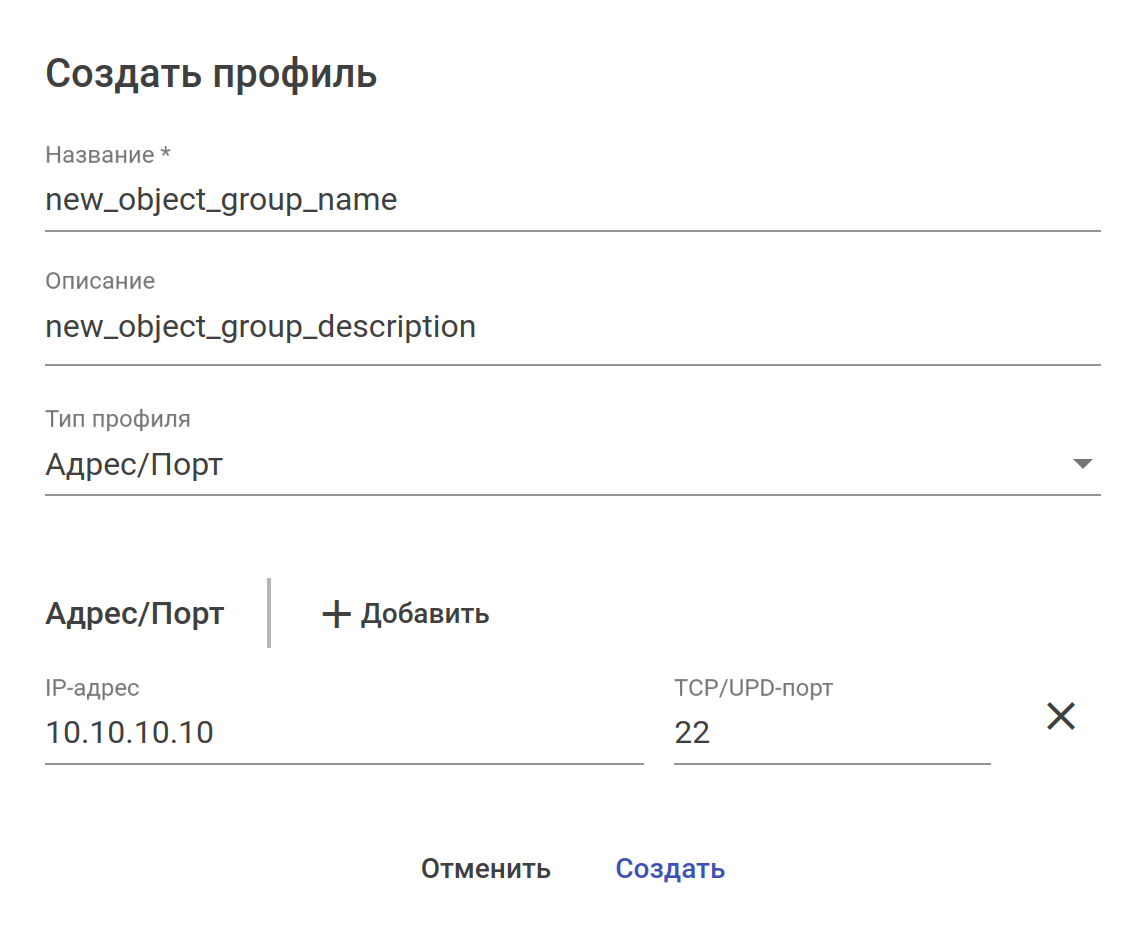
Task: Click the Название field with new_object_group_name
Action: (x=572, y=201)
